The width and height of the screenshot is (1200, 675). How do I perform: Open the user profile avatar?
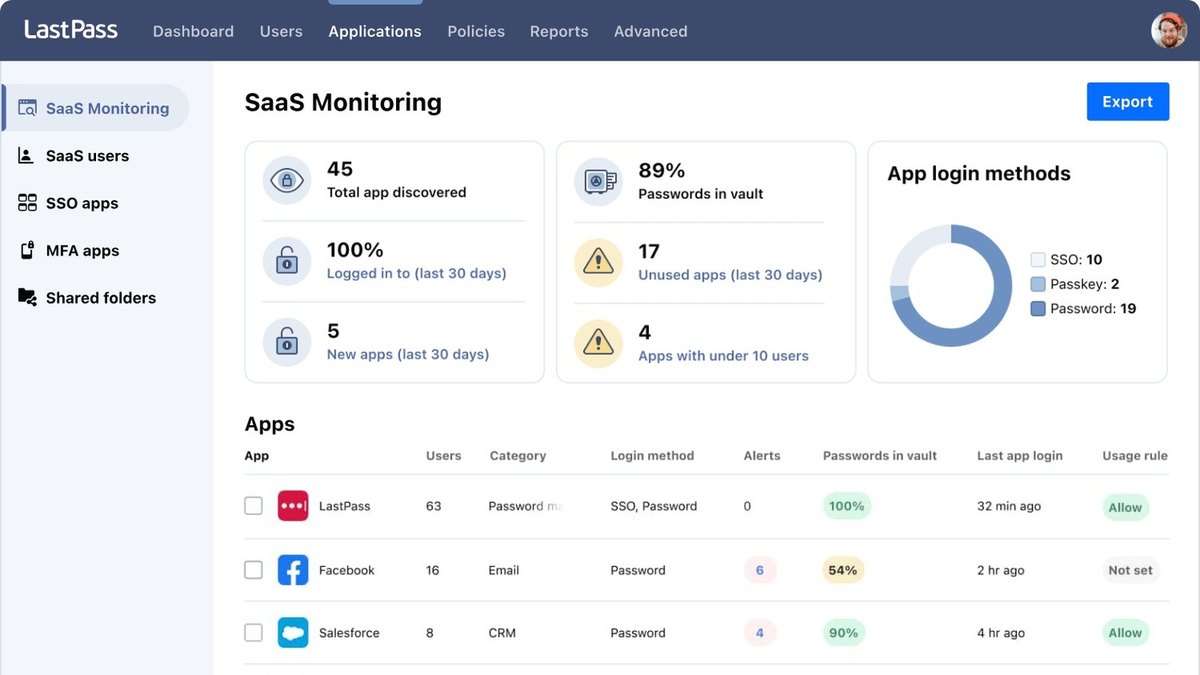(1169, 30)
